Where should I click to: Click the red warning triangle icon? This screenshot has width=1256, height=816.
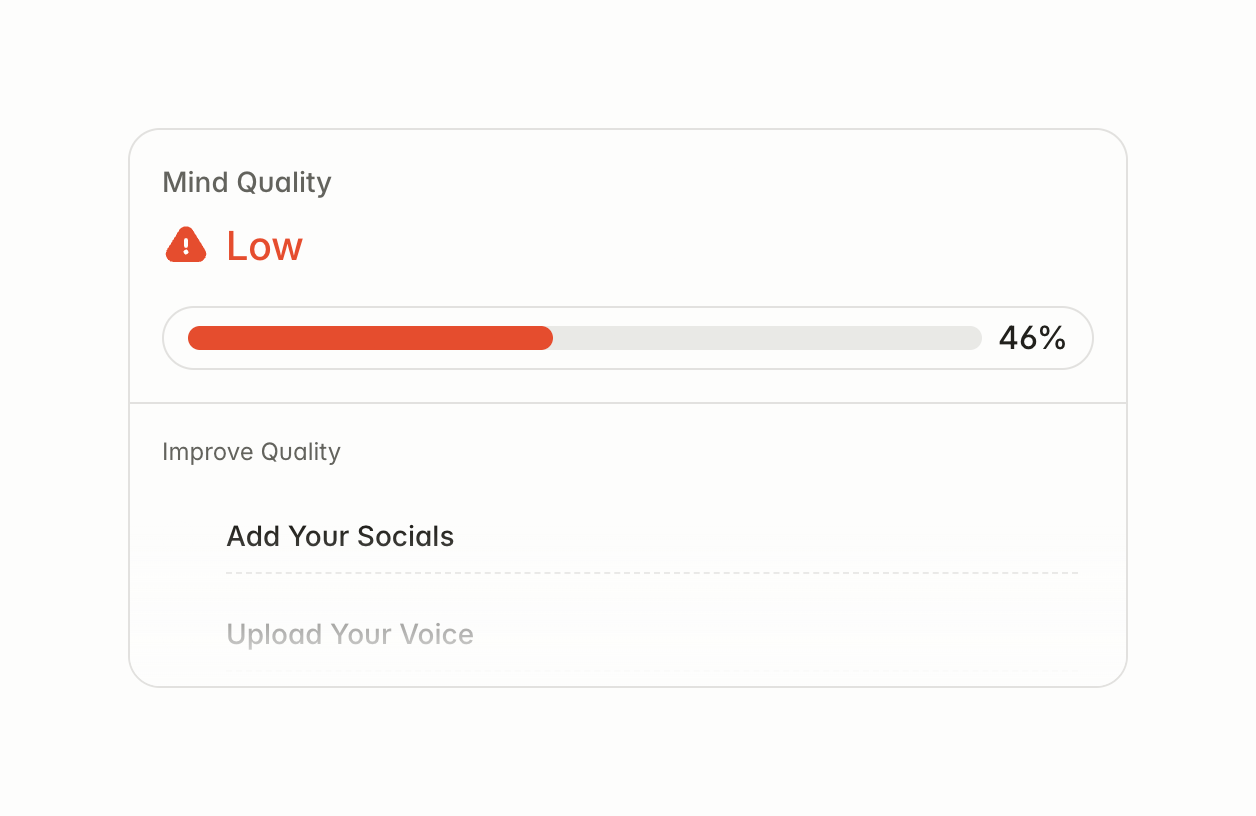185,245
